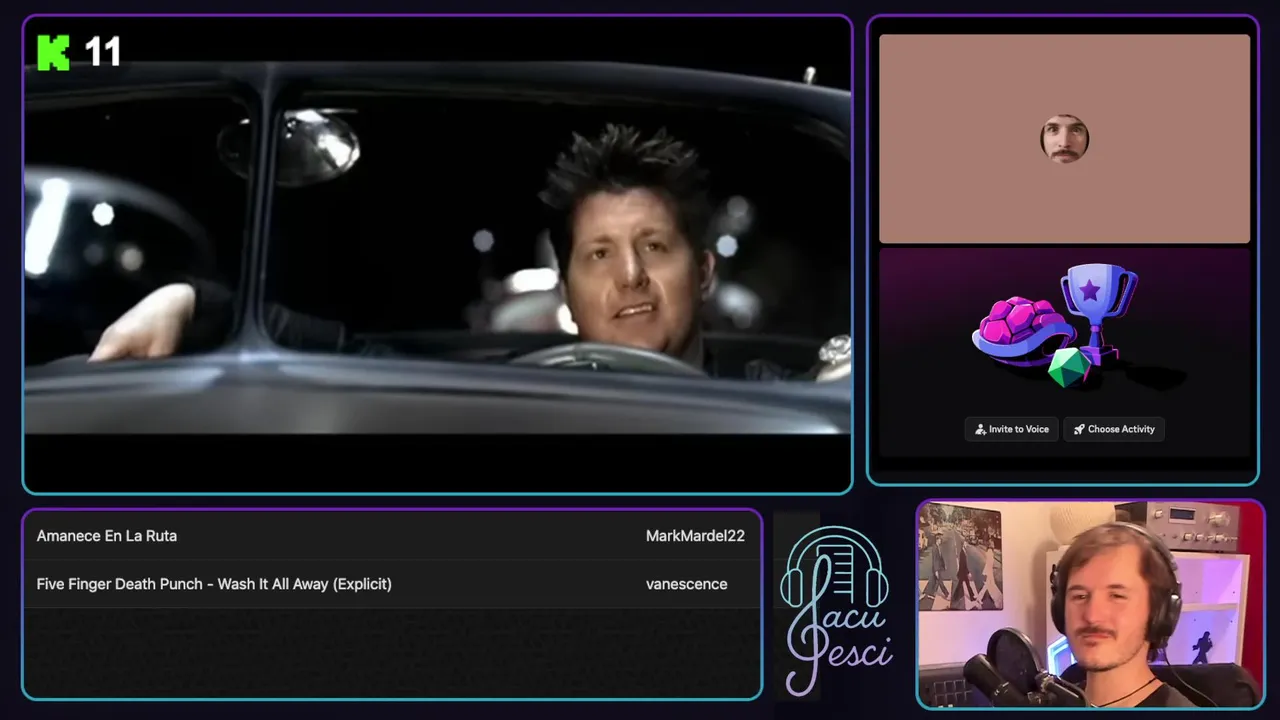Screen dimensions: 1280x720
Task: Click the streamer webcam feed
Action: click(1090, 604)
